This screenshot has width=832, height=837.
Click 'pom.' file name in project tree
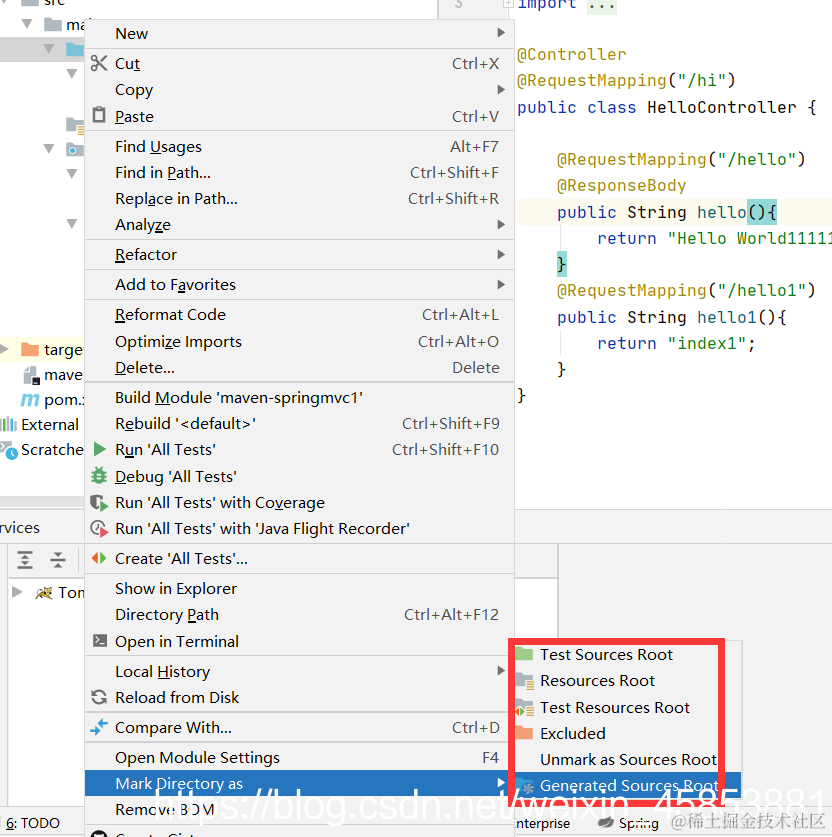(x=64, y=399)
